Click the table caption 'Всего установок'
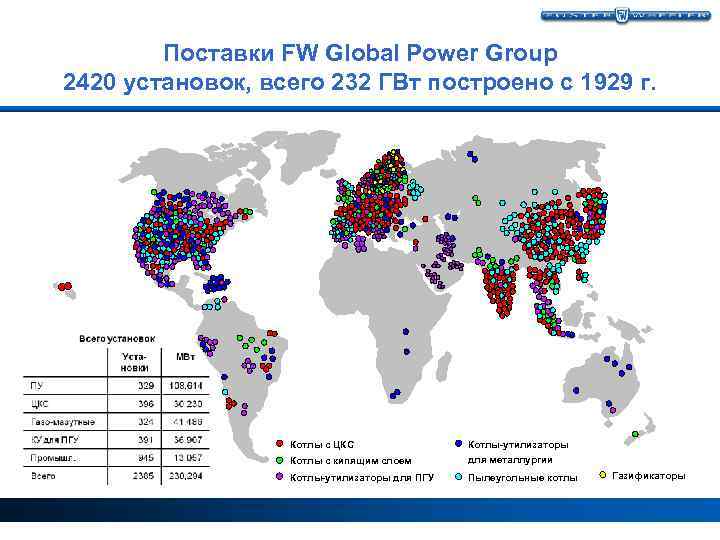 pyautogui.click(x=117, y=339)
